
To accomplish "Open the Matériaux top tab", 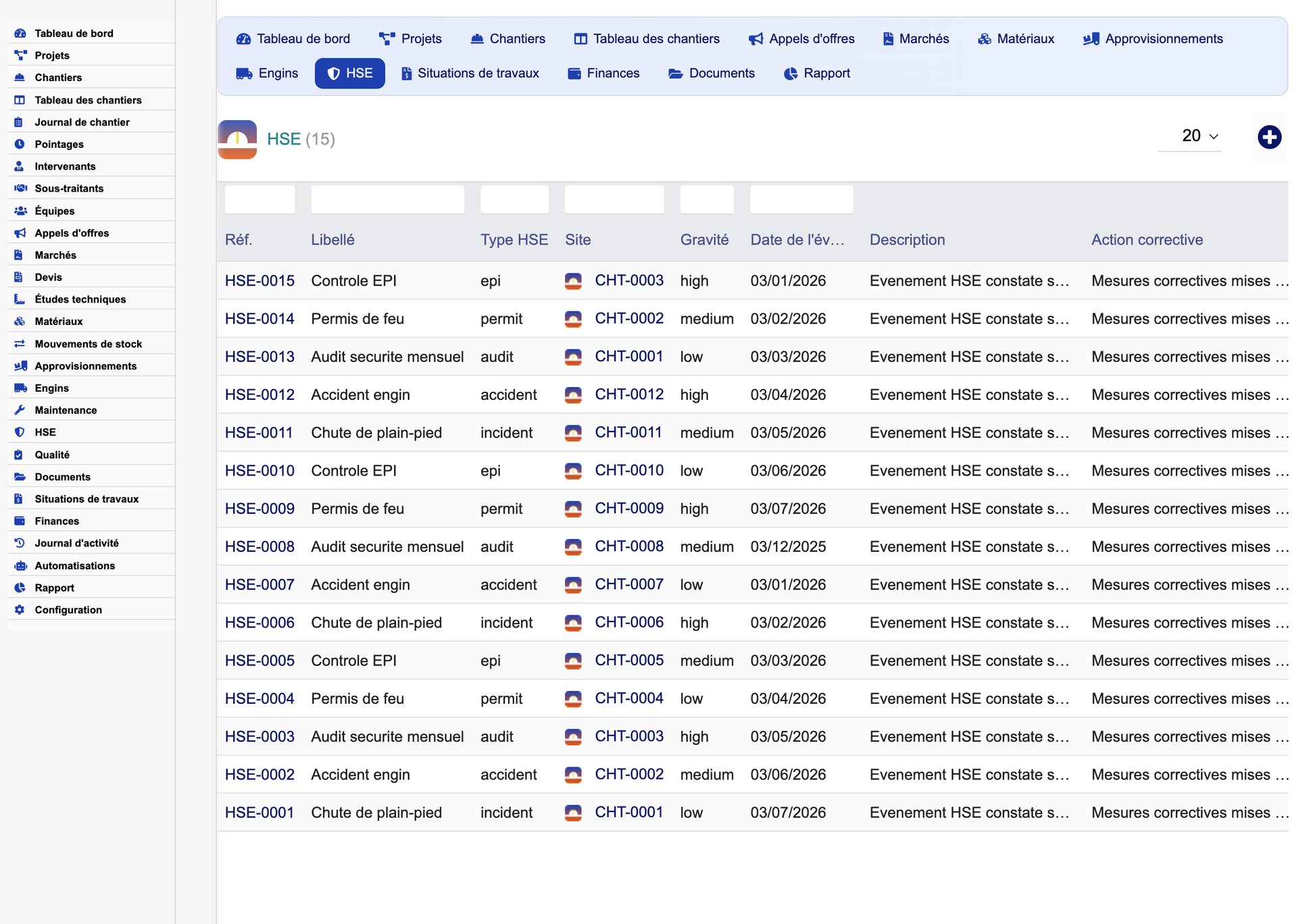I will coord(1016,38).
